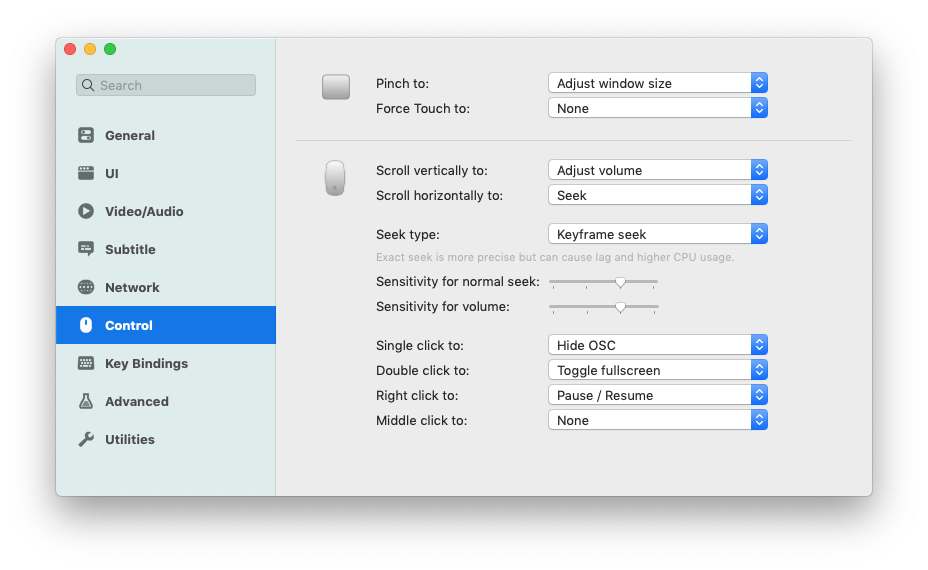Click the normal seek sensitivity slider
The width and height of the screenshot is (928, 570).
(x=604, y=282)
